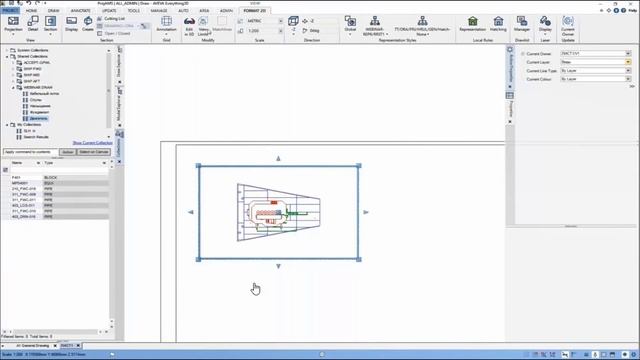Click the View Limits tool
The image size is (640, 360).
click(203, 26)
